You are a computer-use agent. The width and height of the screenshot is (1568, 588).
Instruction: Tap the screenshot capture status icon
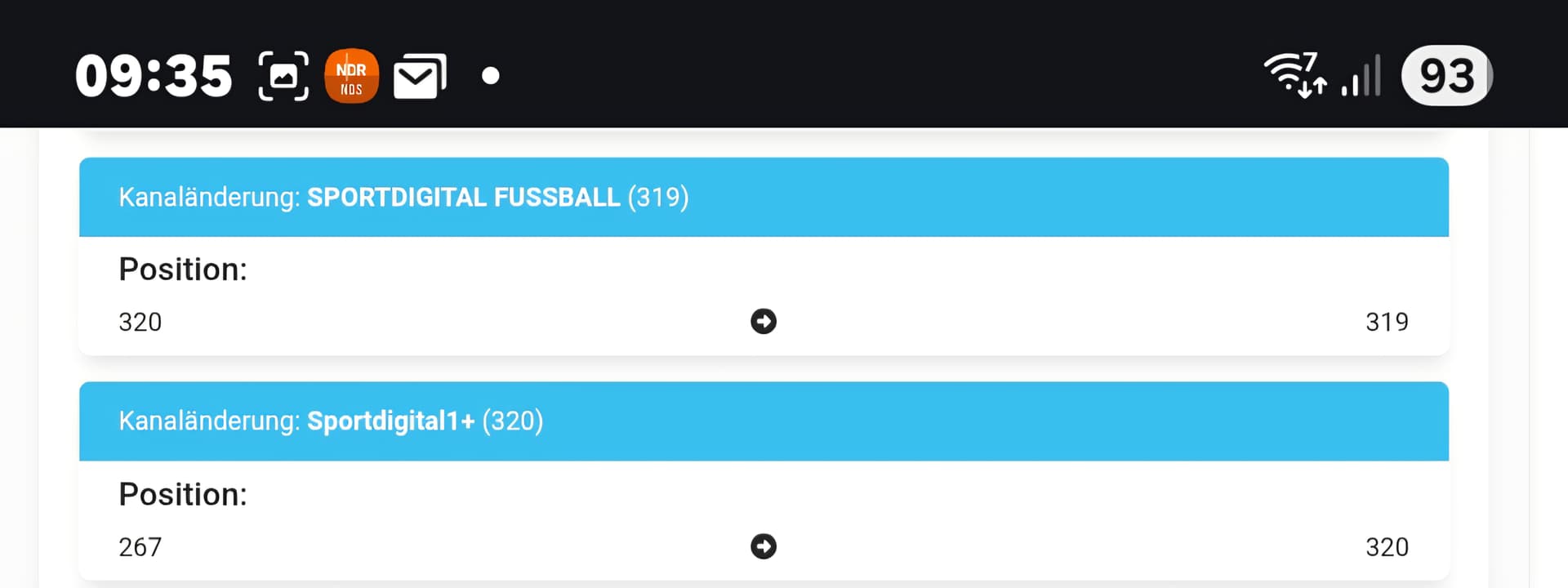pos(283,76)
